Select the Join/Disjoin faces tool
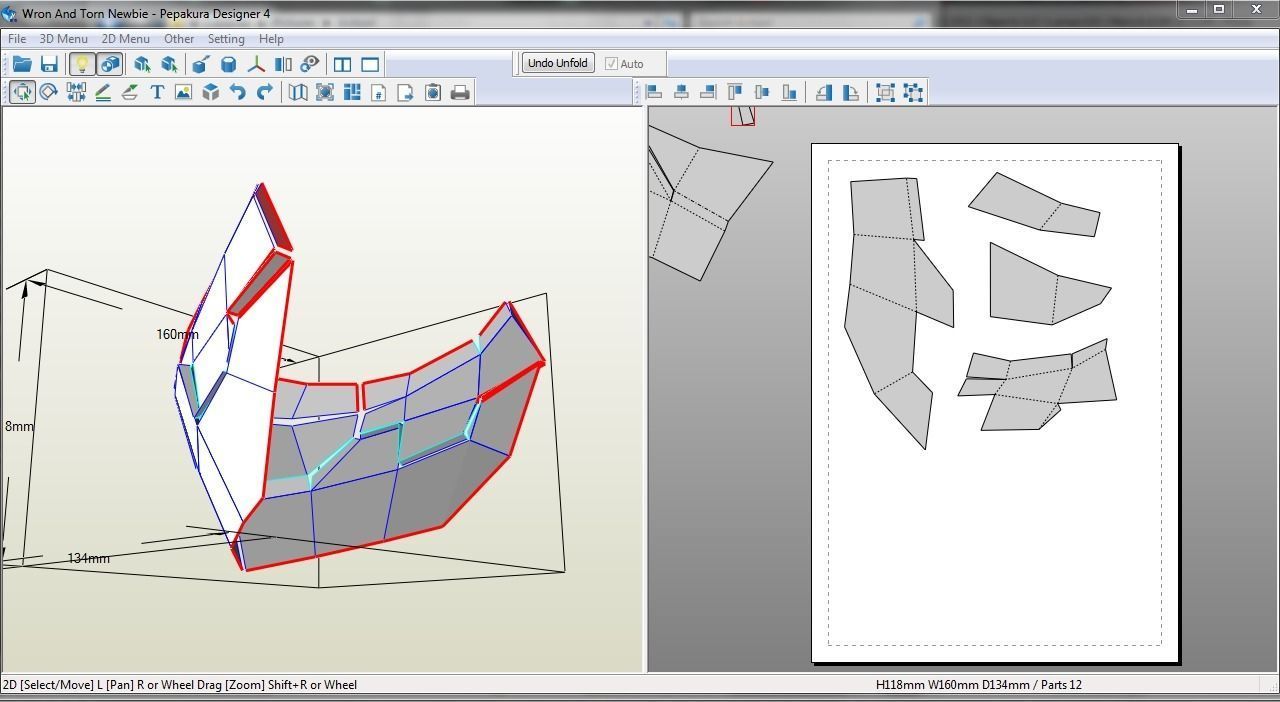The image size is (1280, 702). click(x=76, y=92)
